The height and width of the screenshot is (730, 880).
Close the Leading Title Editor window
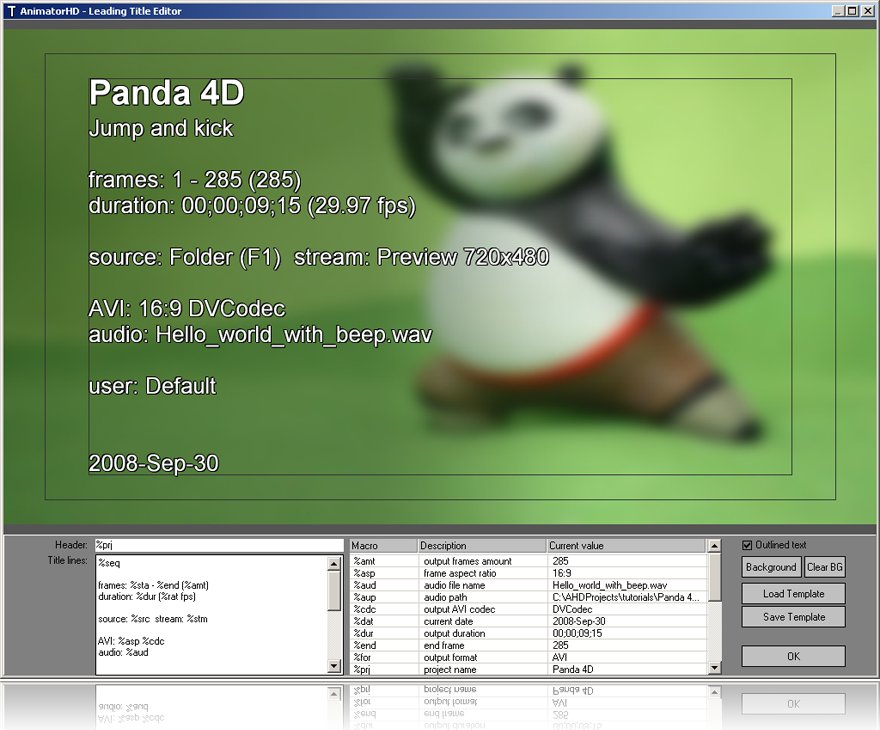(867, 11)
